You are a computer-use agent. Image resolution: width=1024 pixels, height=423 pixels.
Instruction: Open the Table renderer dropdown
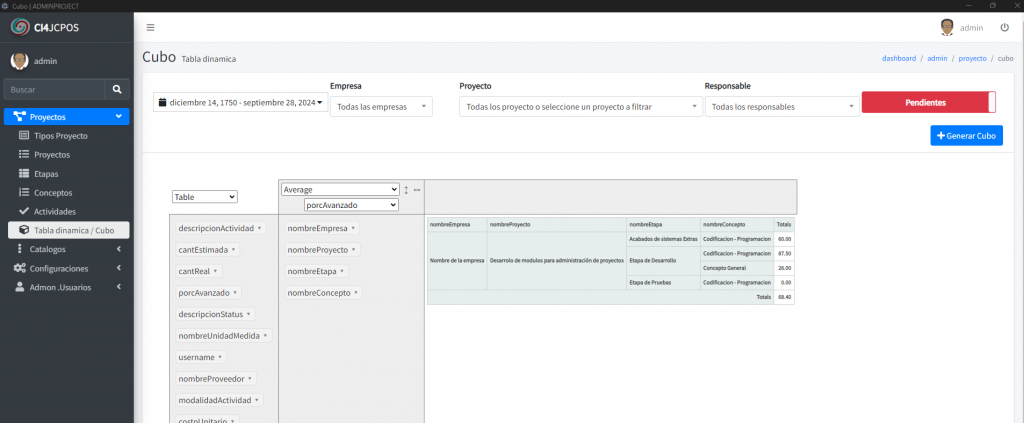tap(204, 197)
